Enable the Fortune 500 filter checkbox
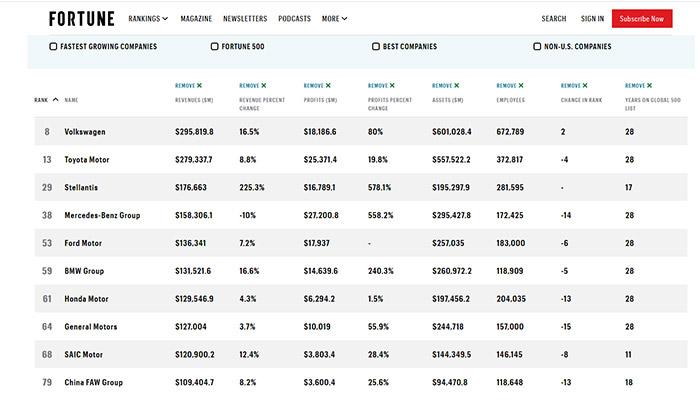 tap(215, 46)
